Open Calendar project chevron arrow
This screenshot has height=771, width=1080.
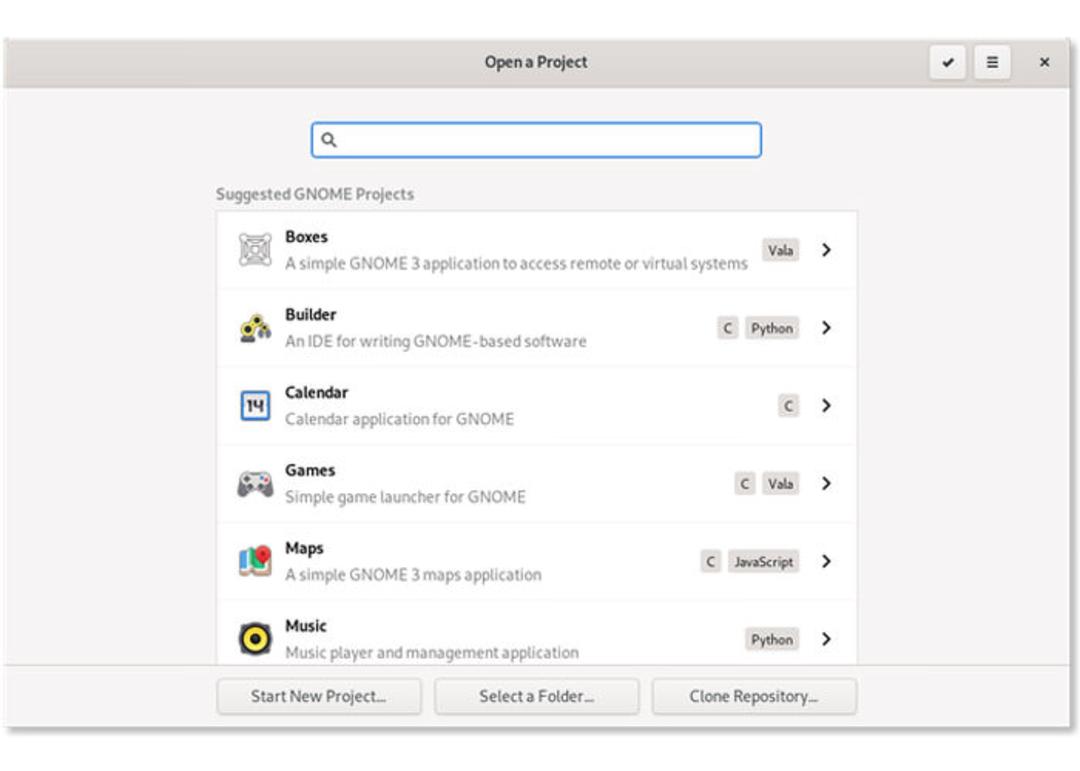click(827, 406)
